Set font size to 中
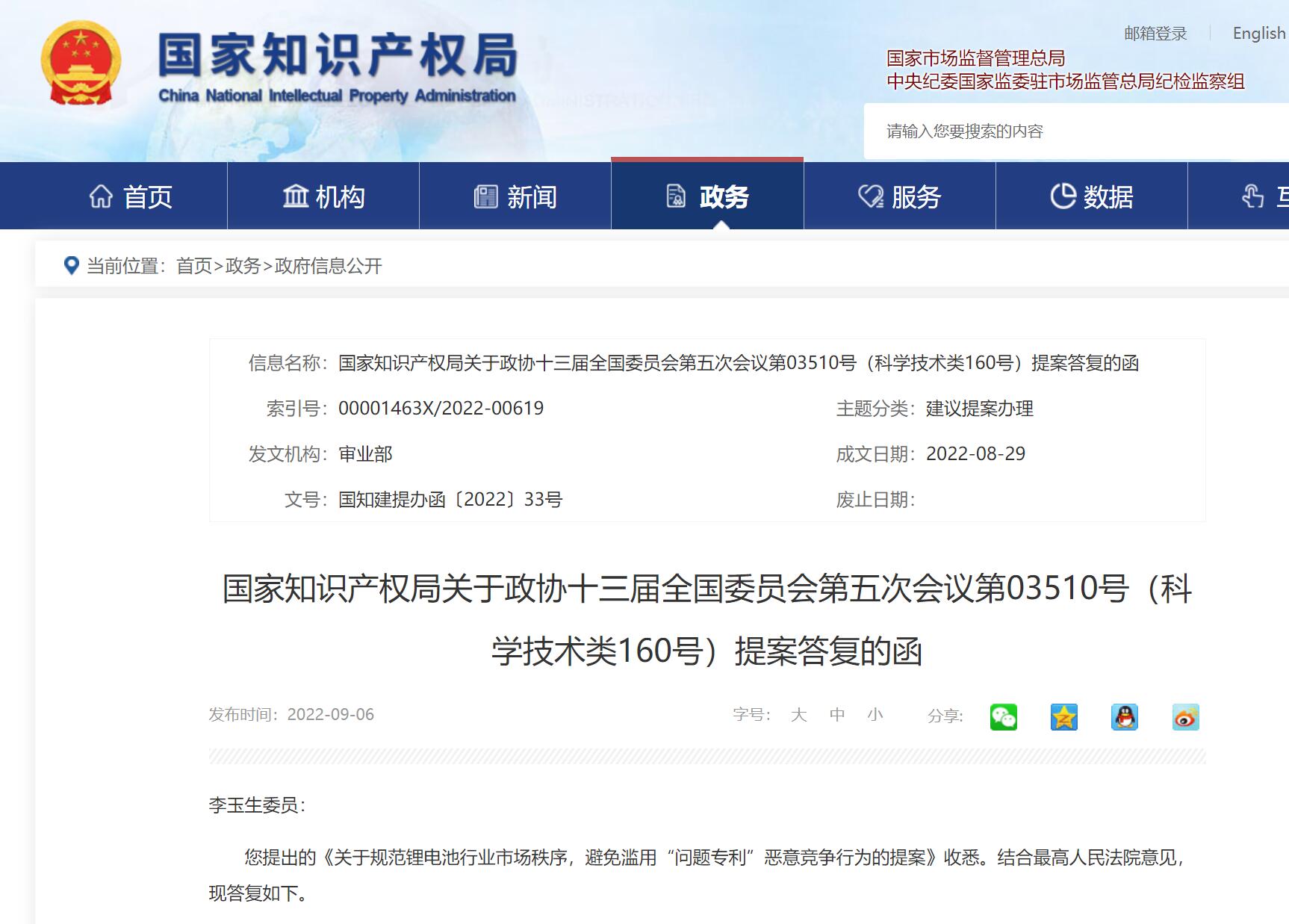Screen dimensions: 1289x924 [x=837, y=715]
